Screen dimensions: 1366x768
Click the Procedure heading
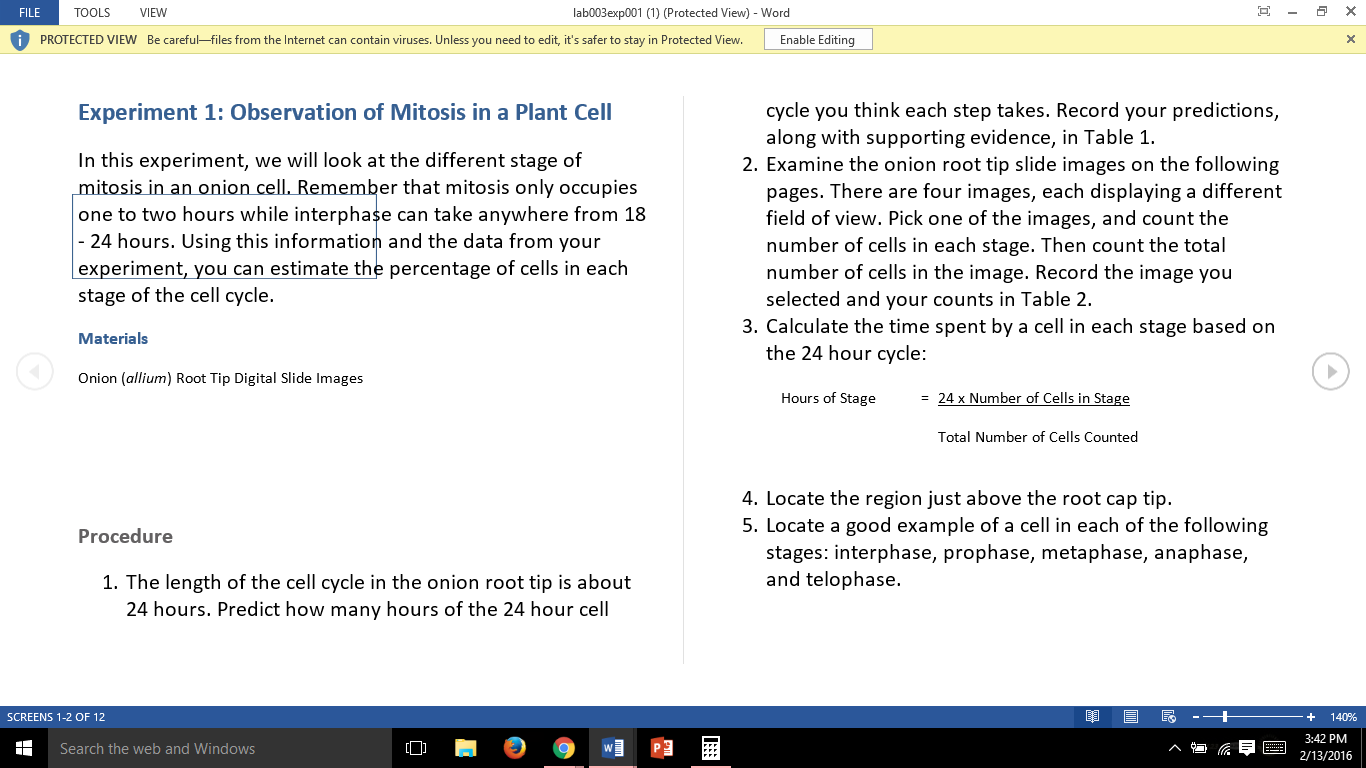125,536
